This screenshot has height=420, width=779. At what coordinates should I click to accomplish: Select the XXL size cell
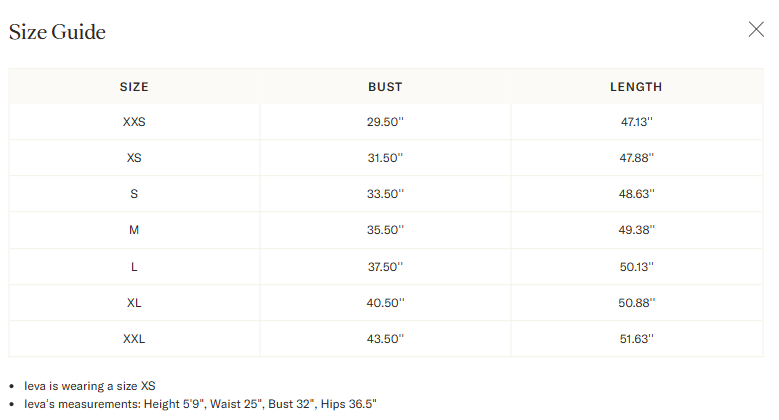(x=134, y=338)
